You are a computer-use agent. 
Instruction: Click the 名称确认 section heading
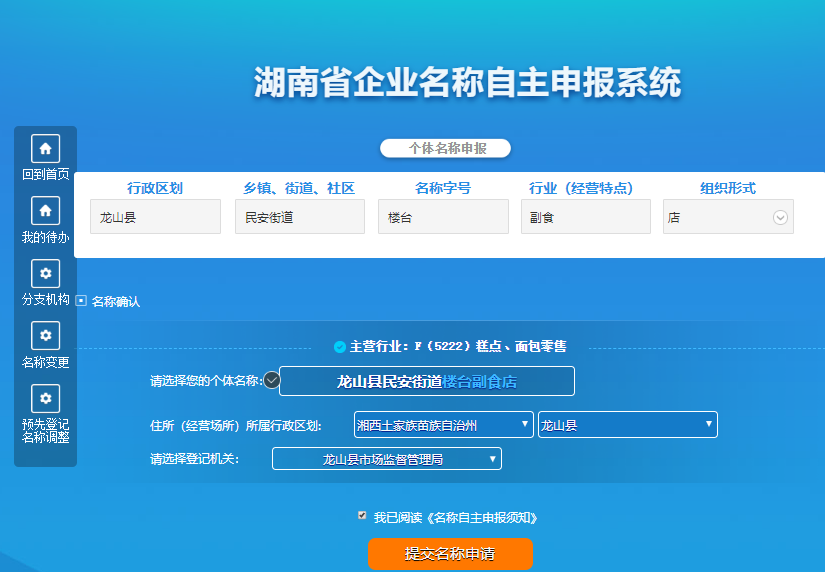116,302
